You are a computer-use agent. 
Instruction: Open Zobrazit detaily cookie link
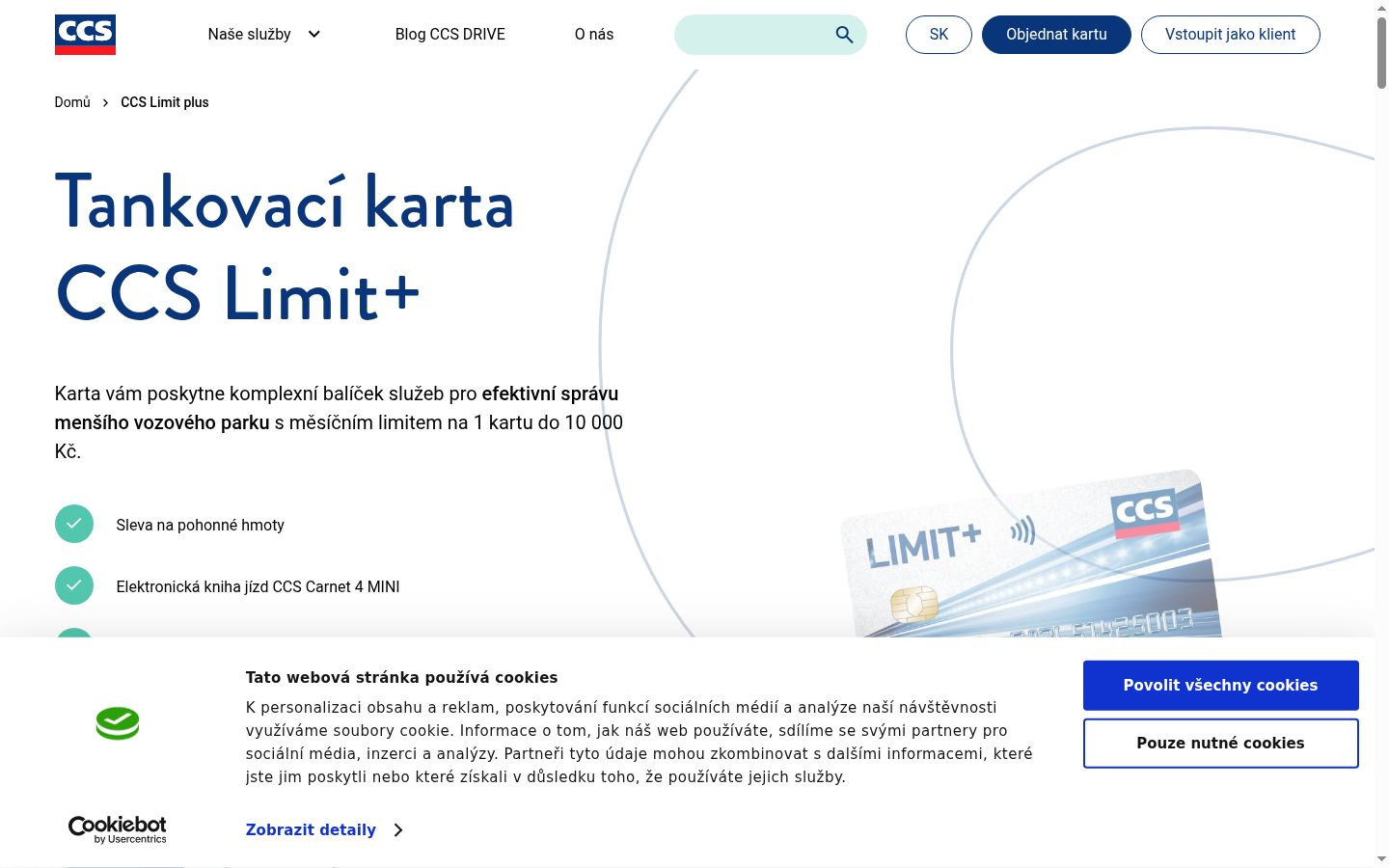click(311, 829)
